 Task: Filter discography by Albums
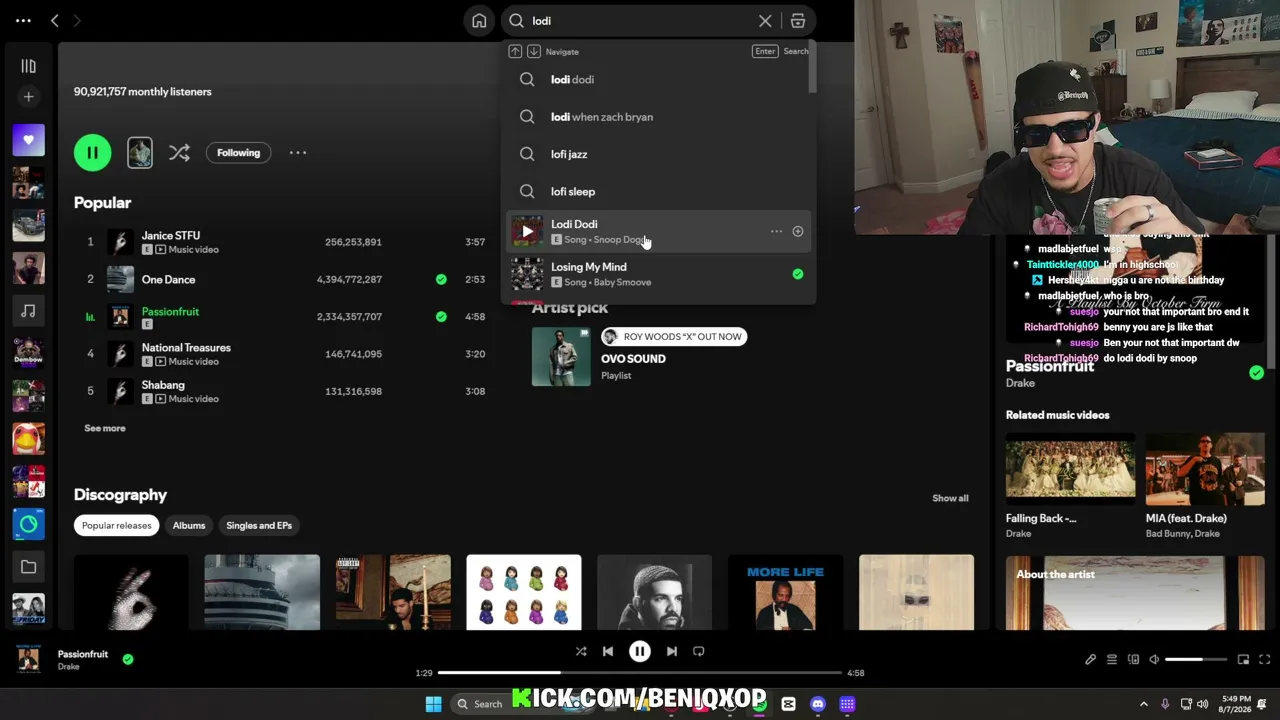[189, 525]
